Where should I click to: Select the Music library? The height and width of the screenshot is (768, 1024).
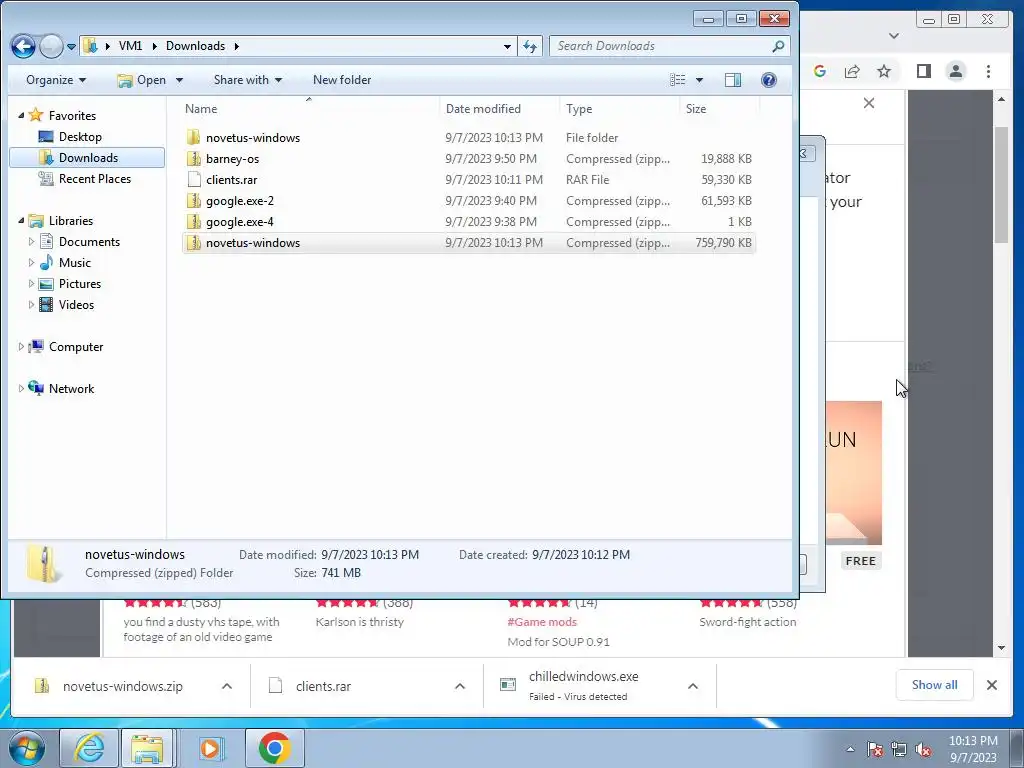[x=74, y=263]
